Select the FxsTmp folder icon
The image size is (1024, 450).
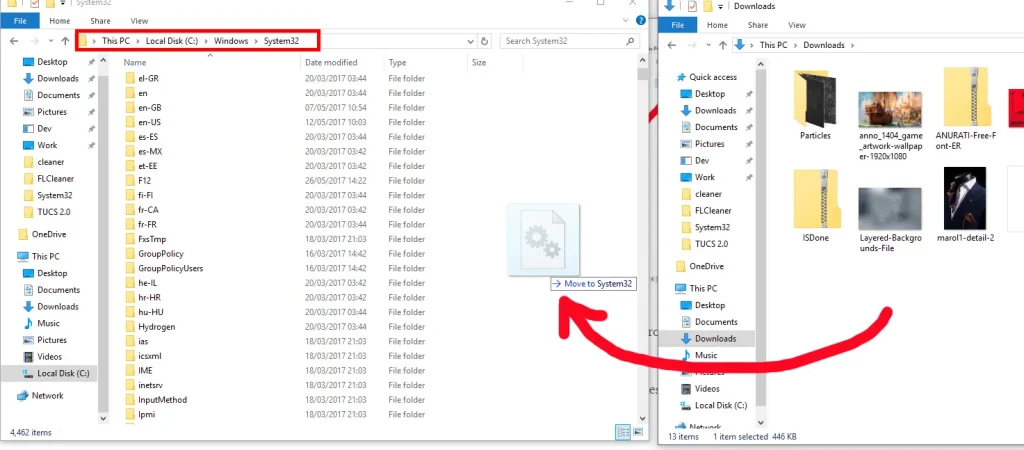(131, 239)
